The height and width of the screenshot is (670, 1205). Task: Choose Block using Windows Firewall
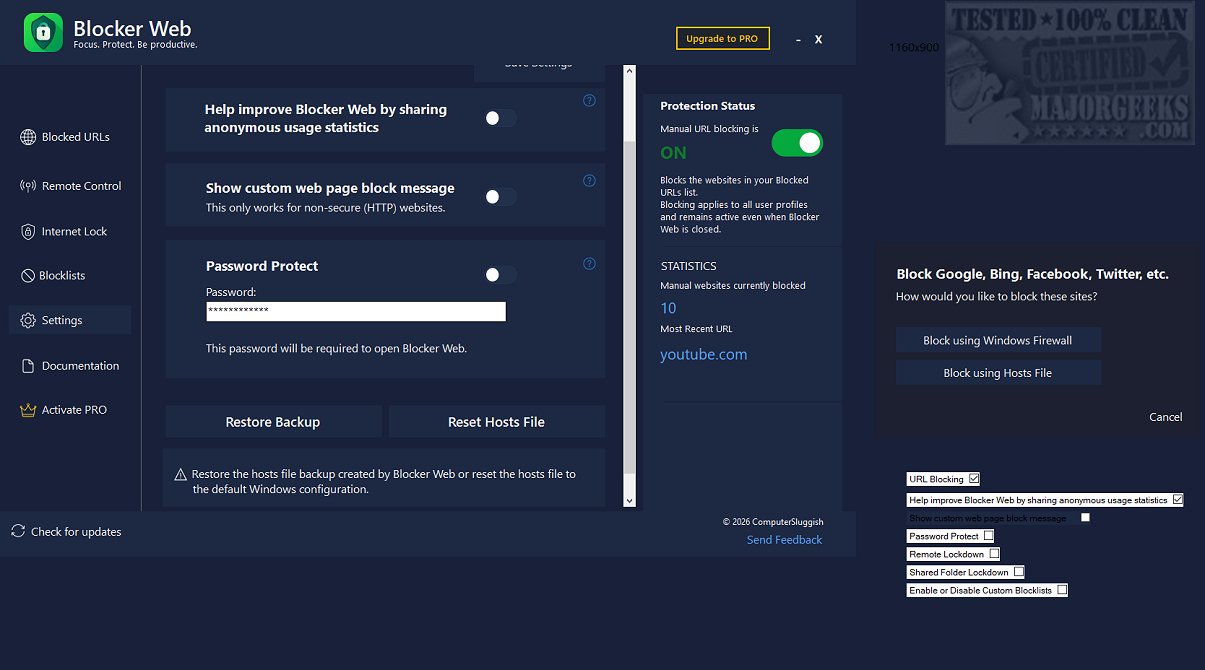click(x=998, y=340)
